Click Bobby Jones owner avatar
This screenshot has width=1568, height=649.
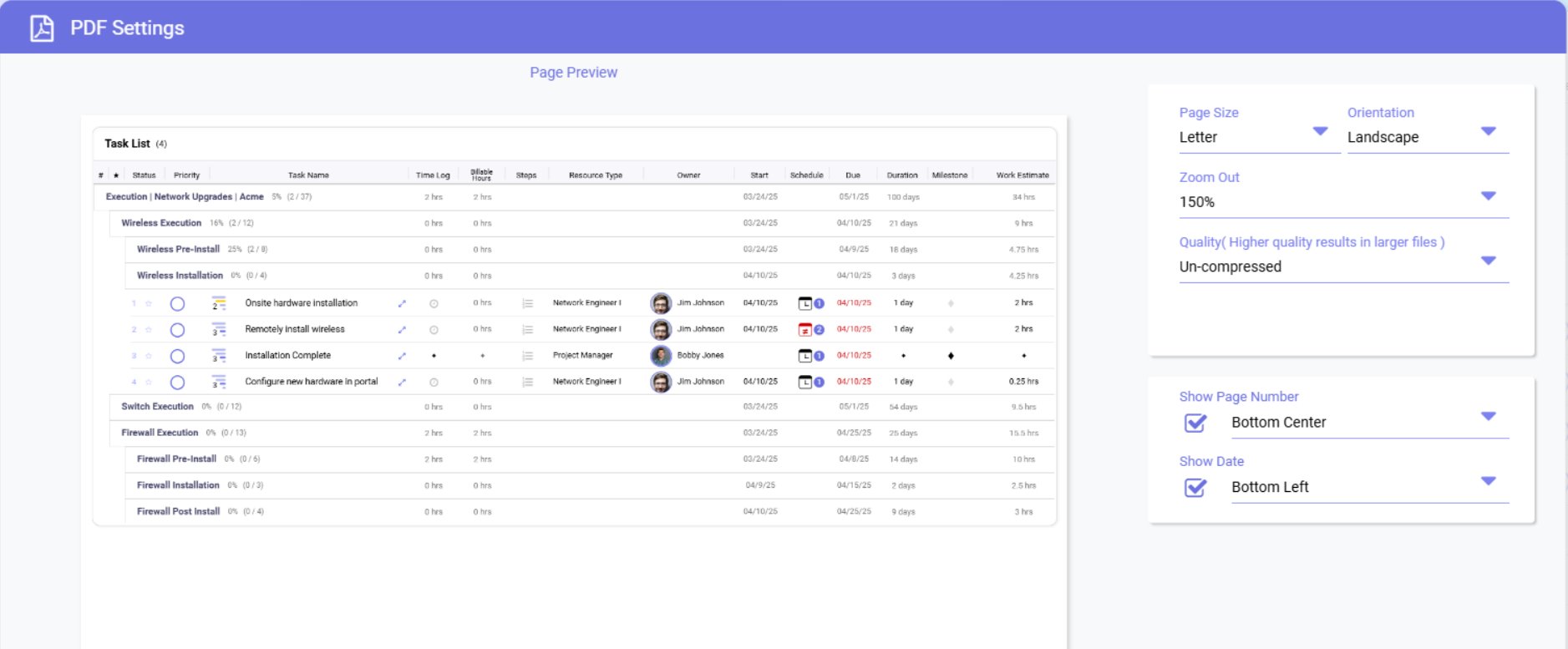[x=661, y=356]
